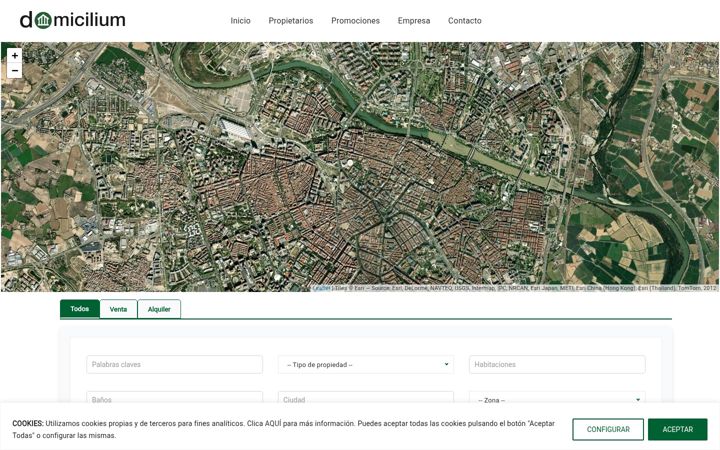
Task: Open the Tipo de propiedad dropdown
Action: click(x=366, y=365)
